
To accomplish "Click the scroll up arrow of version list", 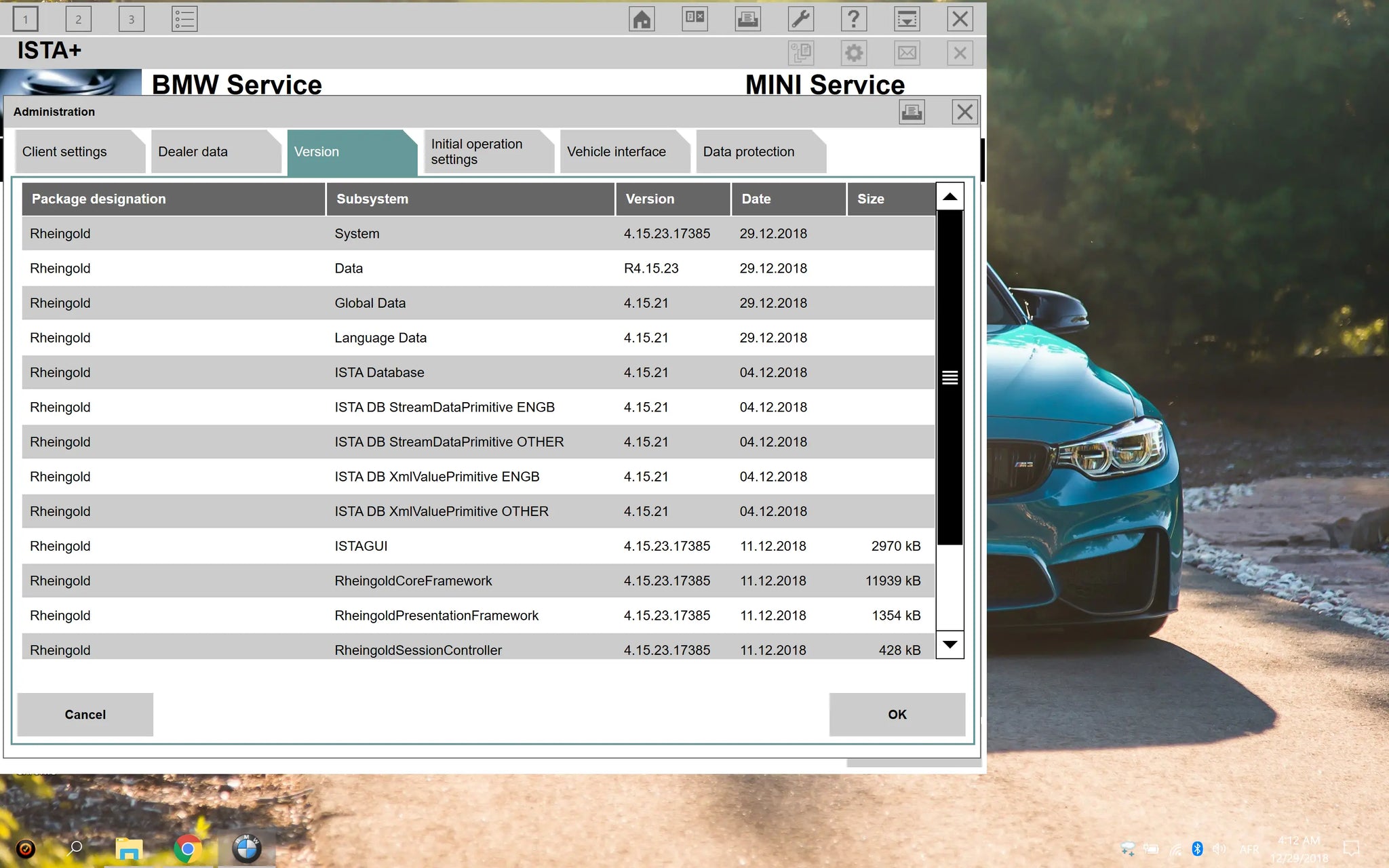I will (950, 197).
